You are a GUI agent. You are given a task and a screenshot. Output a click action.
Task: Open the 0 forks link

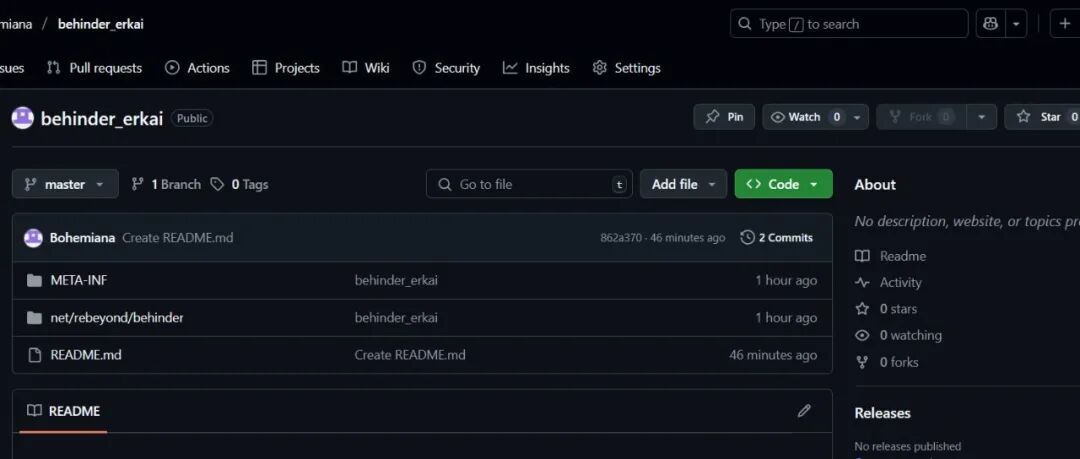tap(887, 362)
